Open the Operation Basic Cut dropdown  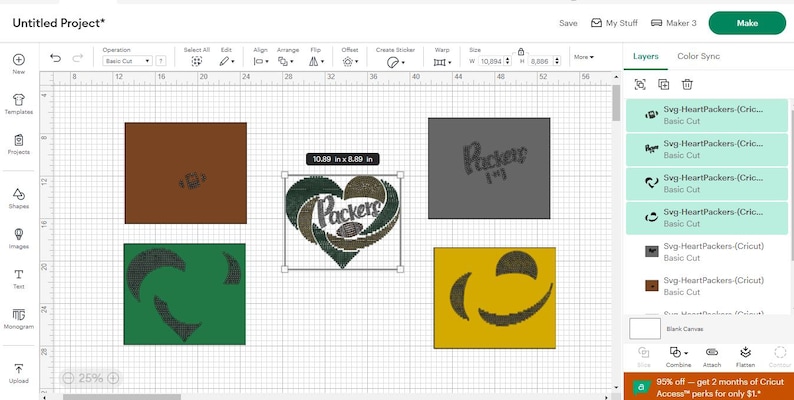click(x=127, y=61)
